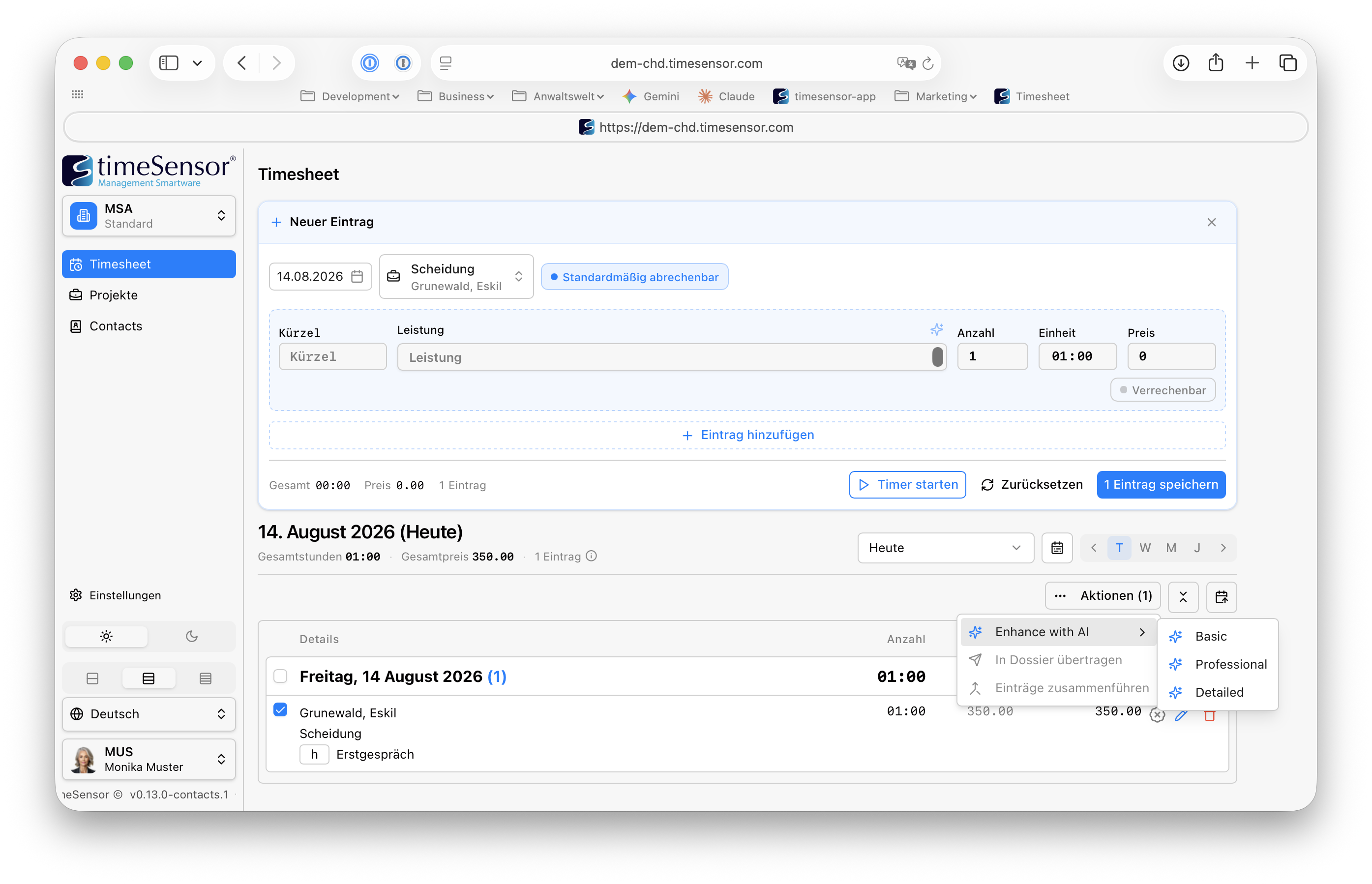Click the circled x icon on Grunewald entry
The height and width of the screenshot is (884, 1372).
1157,715
